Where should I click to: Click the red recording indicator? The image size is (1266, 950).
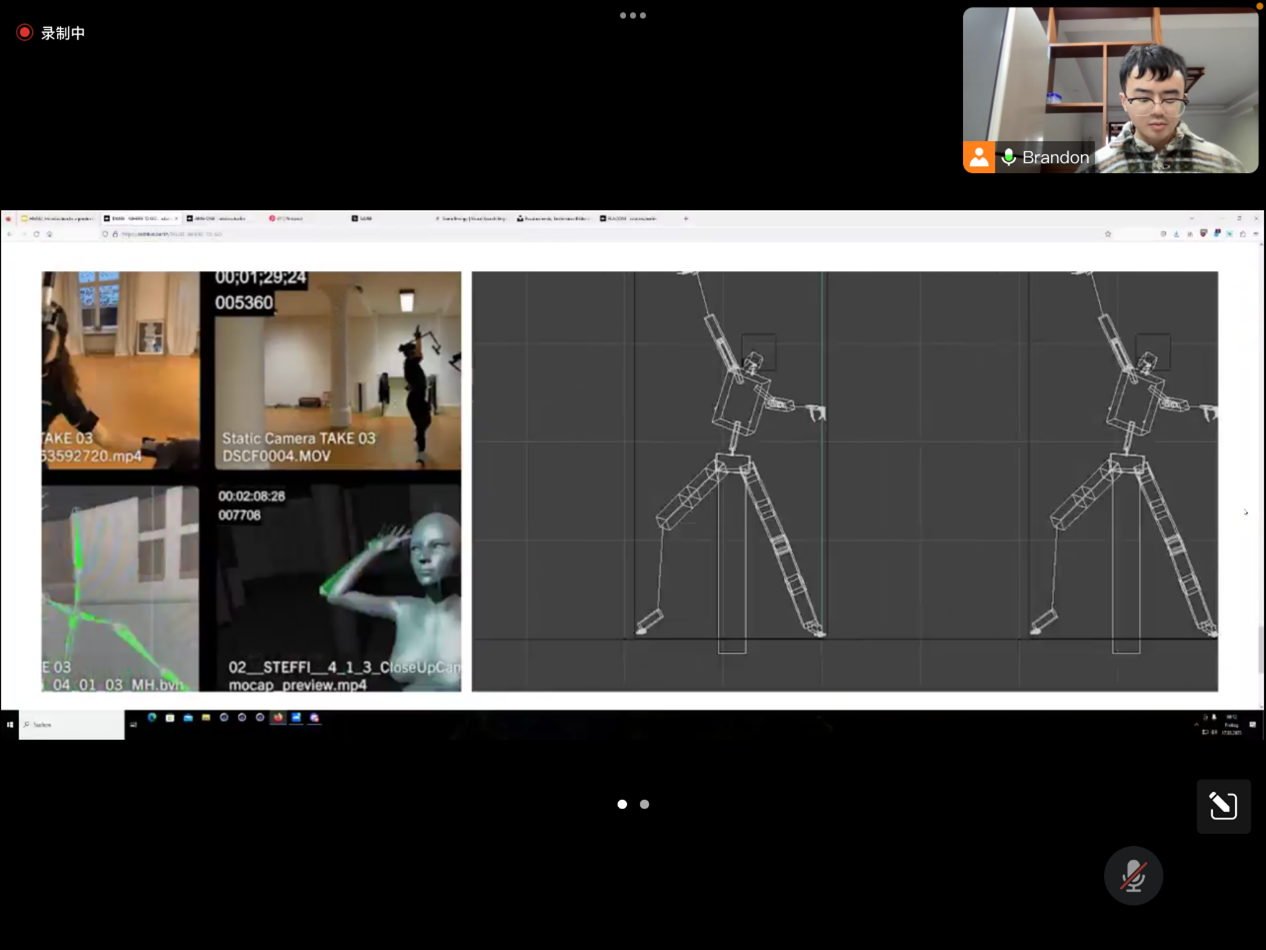(x=24, y=33)
